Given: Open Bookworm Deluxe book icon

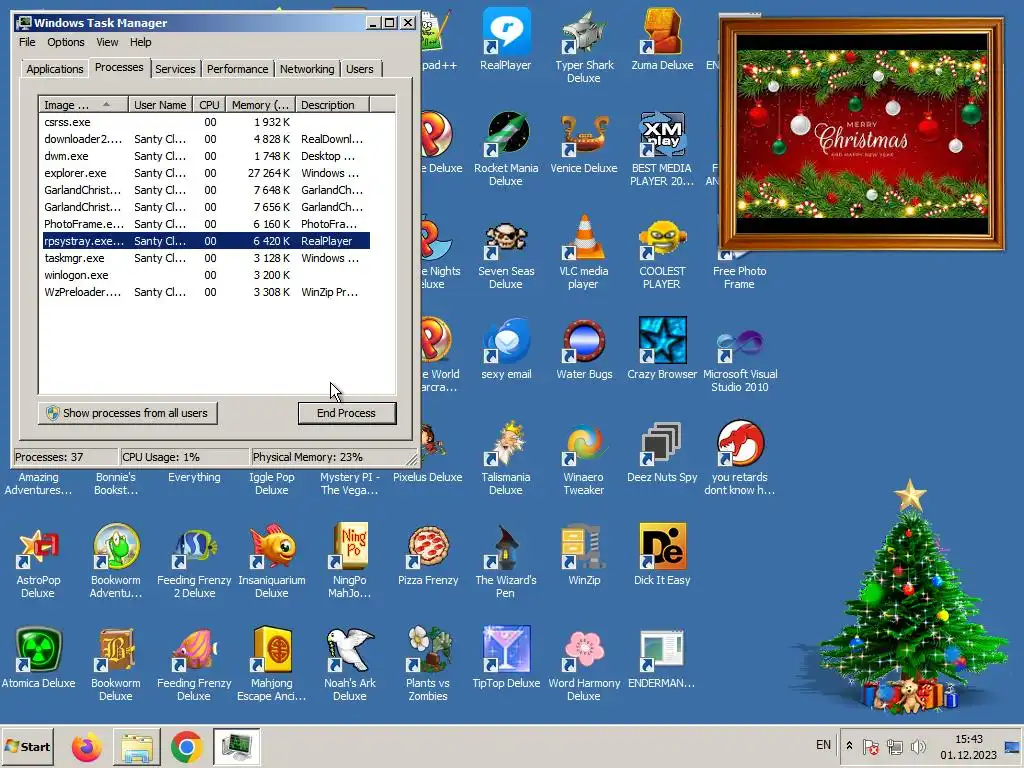Looking at the screenshot, I should [116, 665].
